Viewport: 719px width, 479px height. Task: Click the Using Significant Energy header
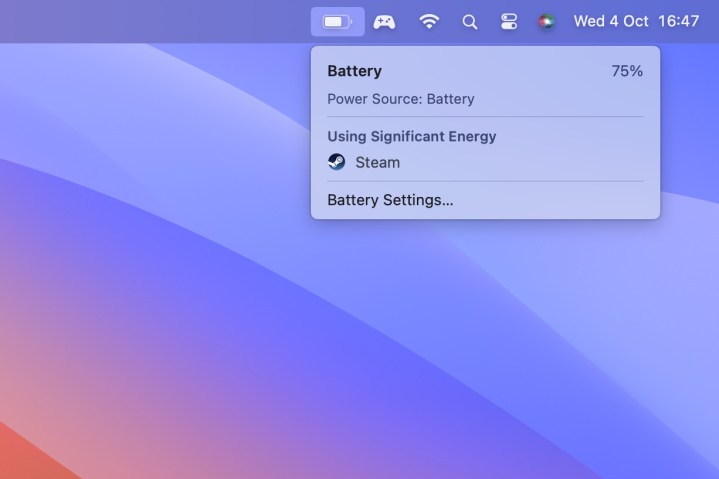[412, 136]
